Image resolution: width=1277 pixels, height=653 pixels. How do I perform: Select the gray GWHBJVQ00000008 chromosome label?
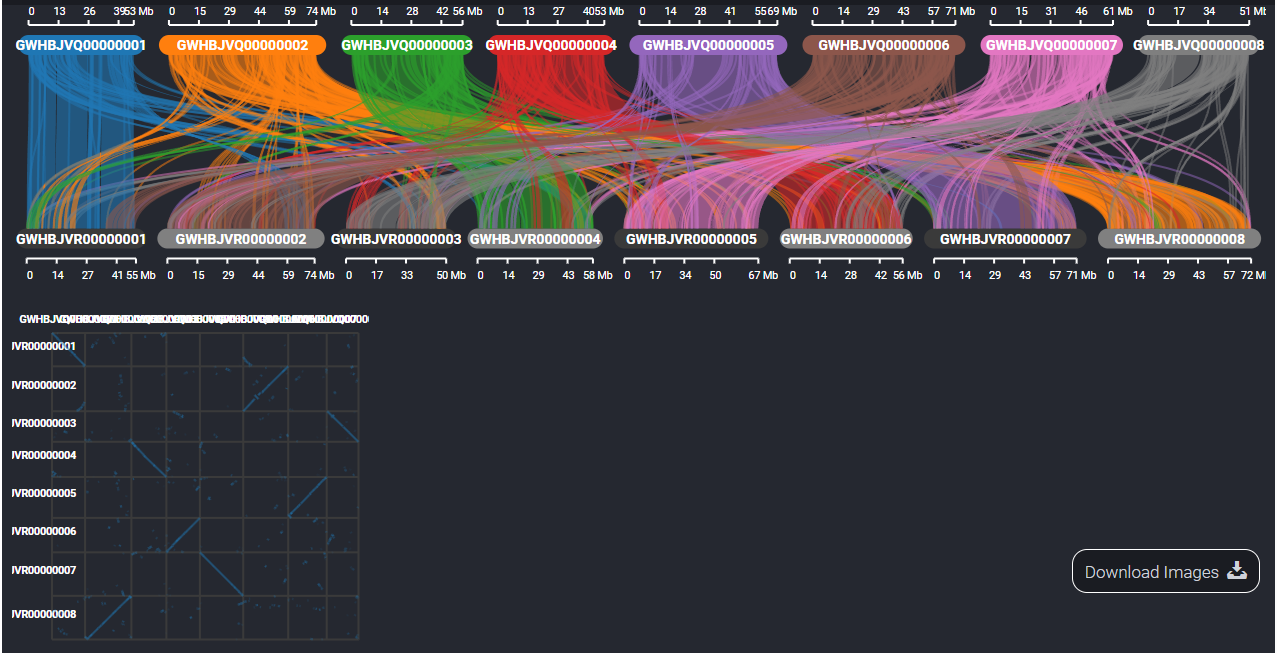point(1197,46)
